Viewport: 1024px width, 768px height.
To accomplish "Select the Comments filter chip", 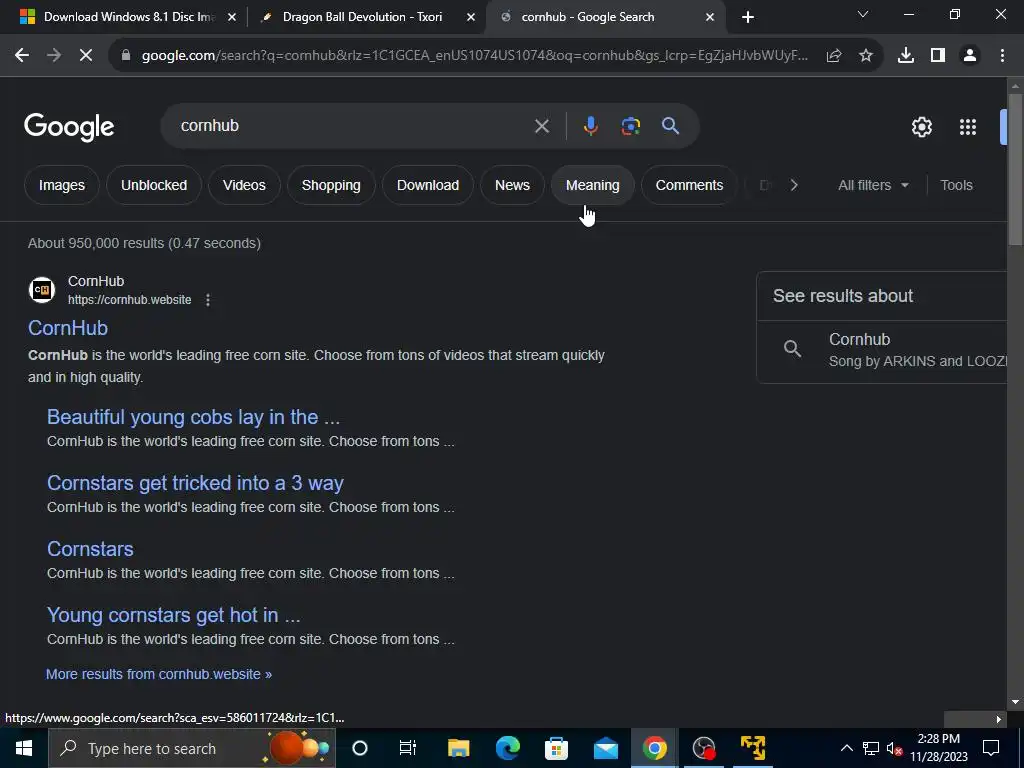I will [689, 185].
